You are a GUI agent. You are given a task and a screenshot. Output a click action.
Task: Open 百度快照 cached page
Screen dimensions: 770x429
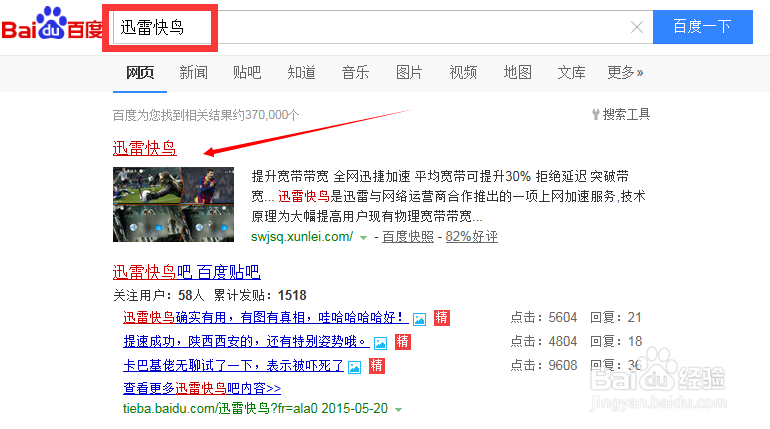[x=408, y=237]
